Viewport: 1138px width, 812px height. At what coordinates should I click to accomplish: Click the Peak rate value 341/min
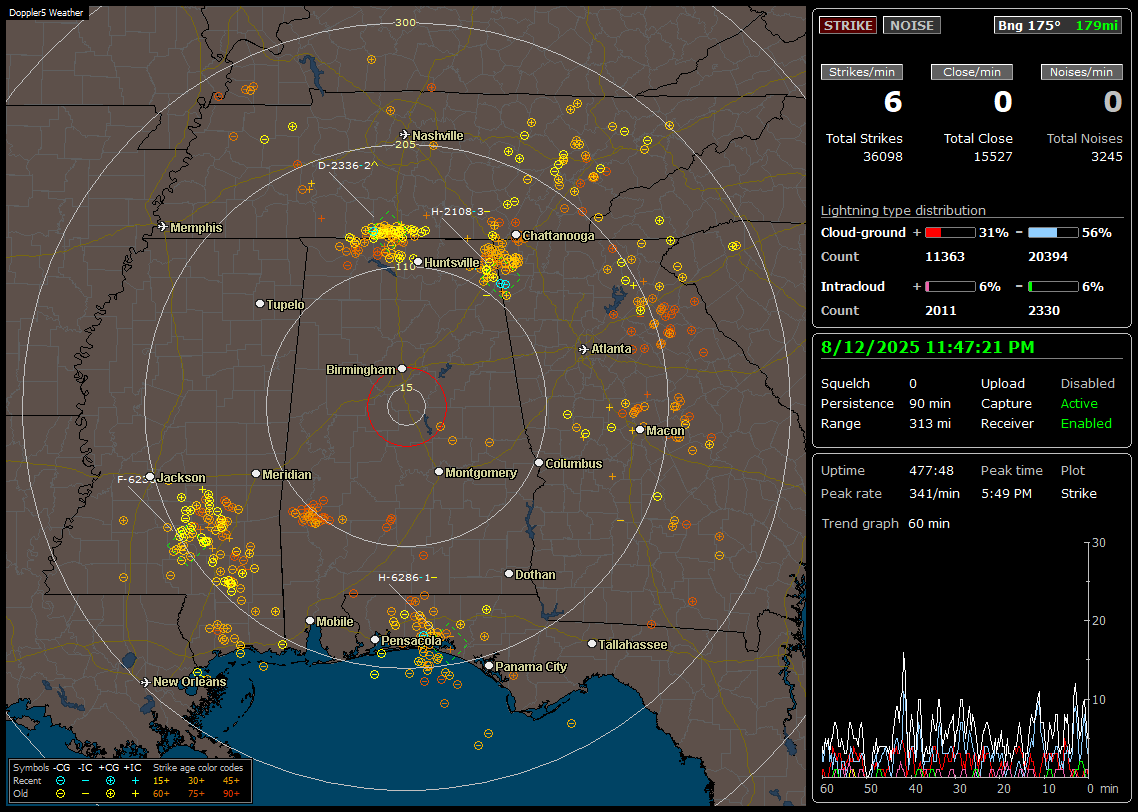(934, 493)
